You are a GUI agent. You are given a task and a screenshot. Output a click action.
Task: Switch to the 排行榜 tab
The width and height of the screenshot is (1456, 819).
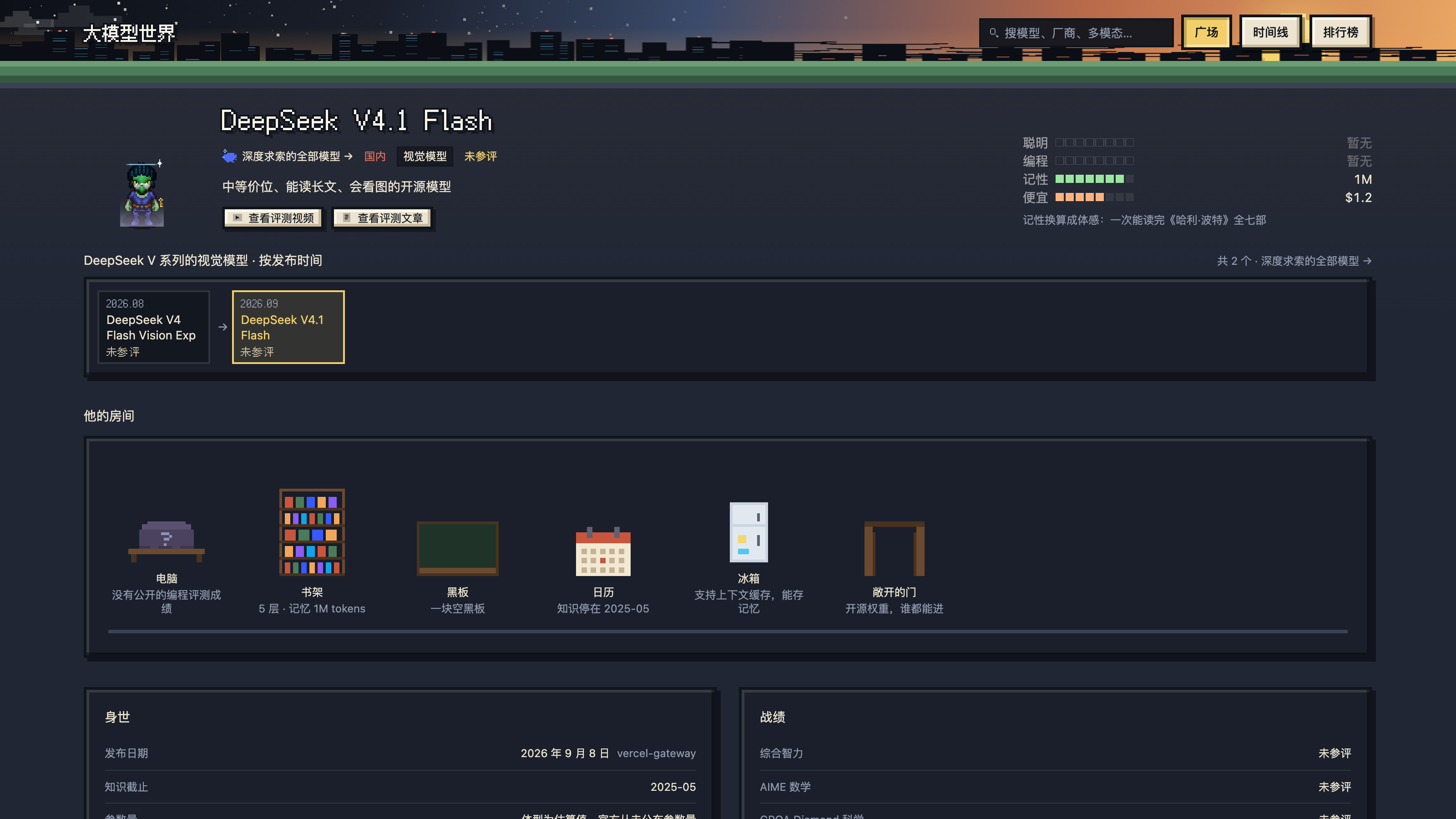point(1341,32)
